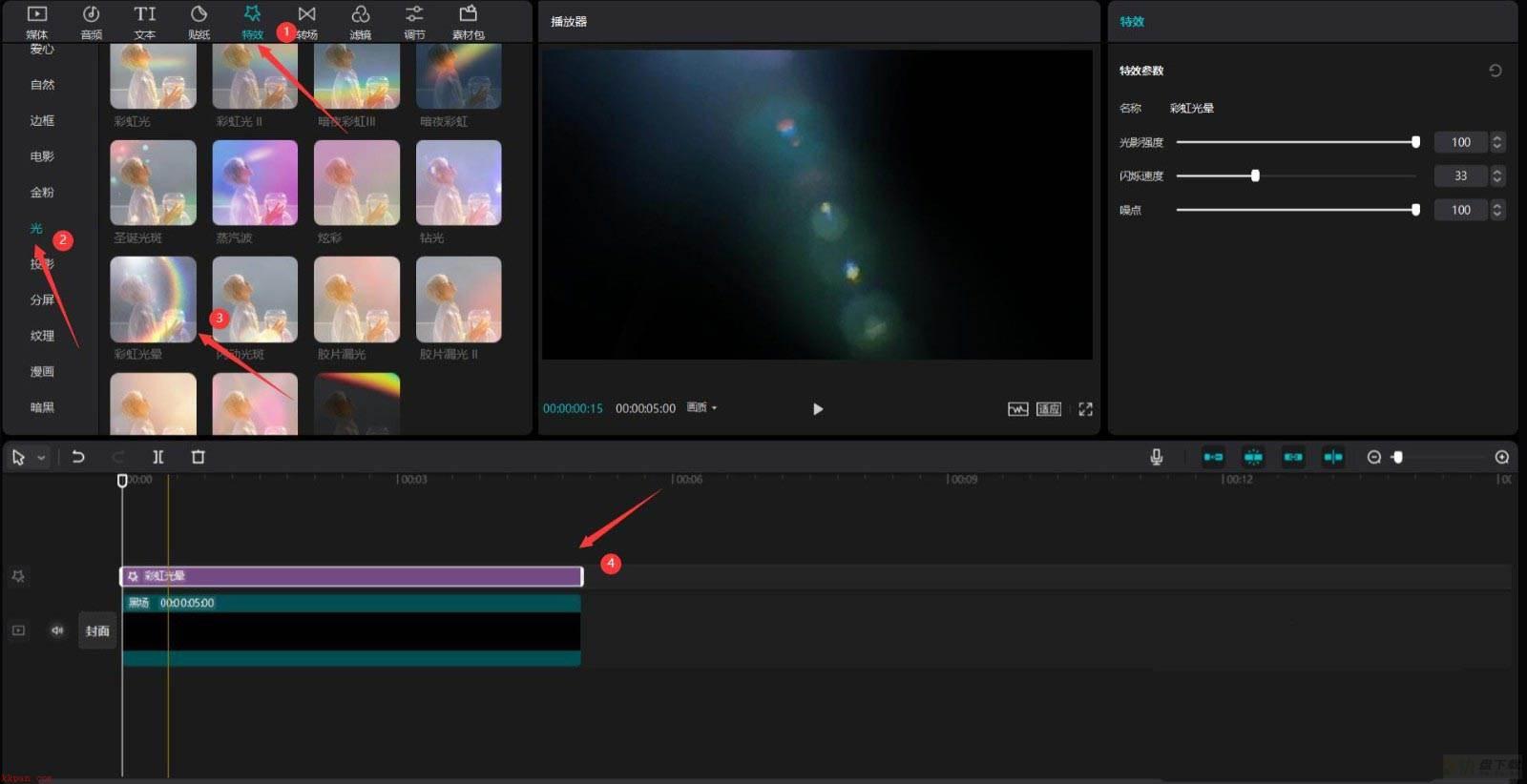Click the 适应 fit button in player
The image size is (1527, 784).
tap(1049, 409)
